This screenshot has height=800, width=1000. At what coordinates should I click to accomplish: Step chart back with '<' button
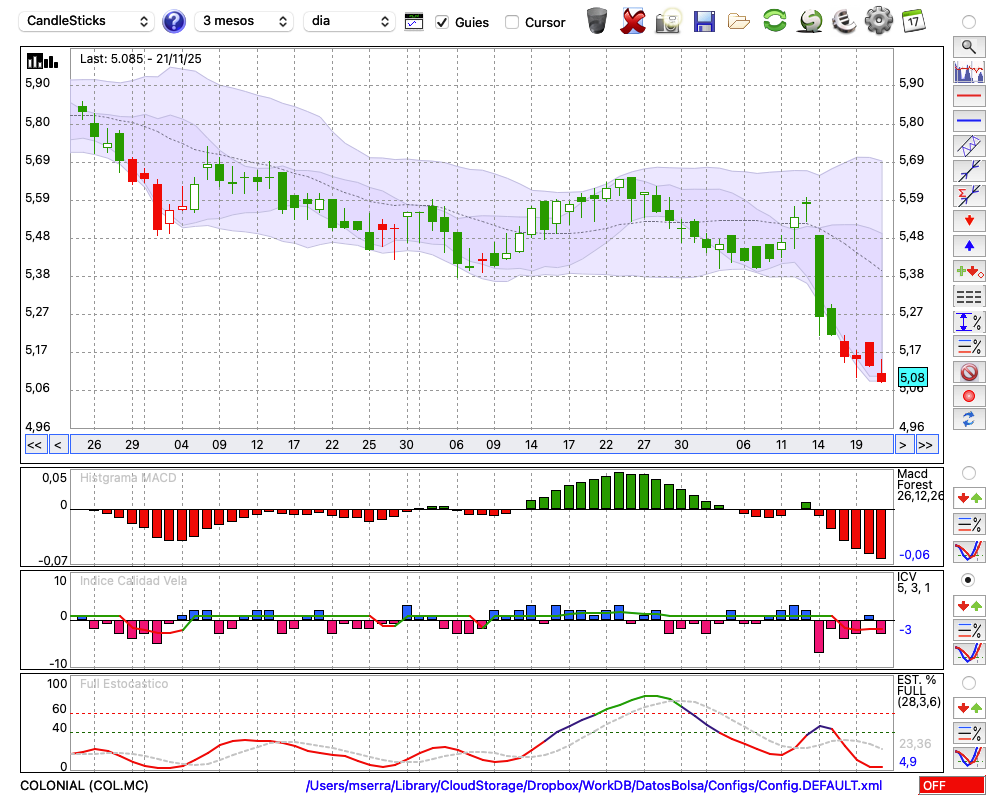coord(58,445)
